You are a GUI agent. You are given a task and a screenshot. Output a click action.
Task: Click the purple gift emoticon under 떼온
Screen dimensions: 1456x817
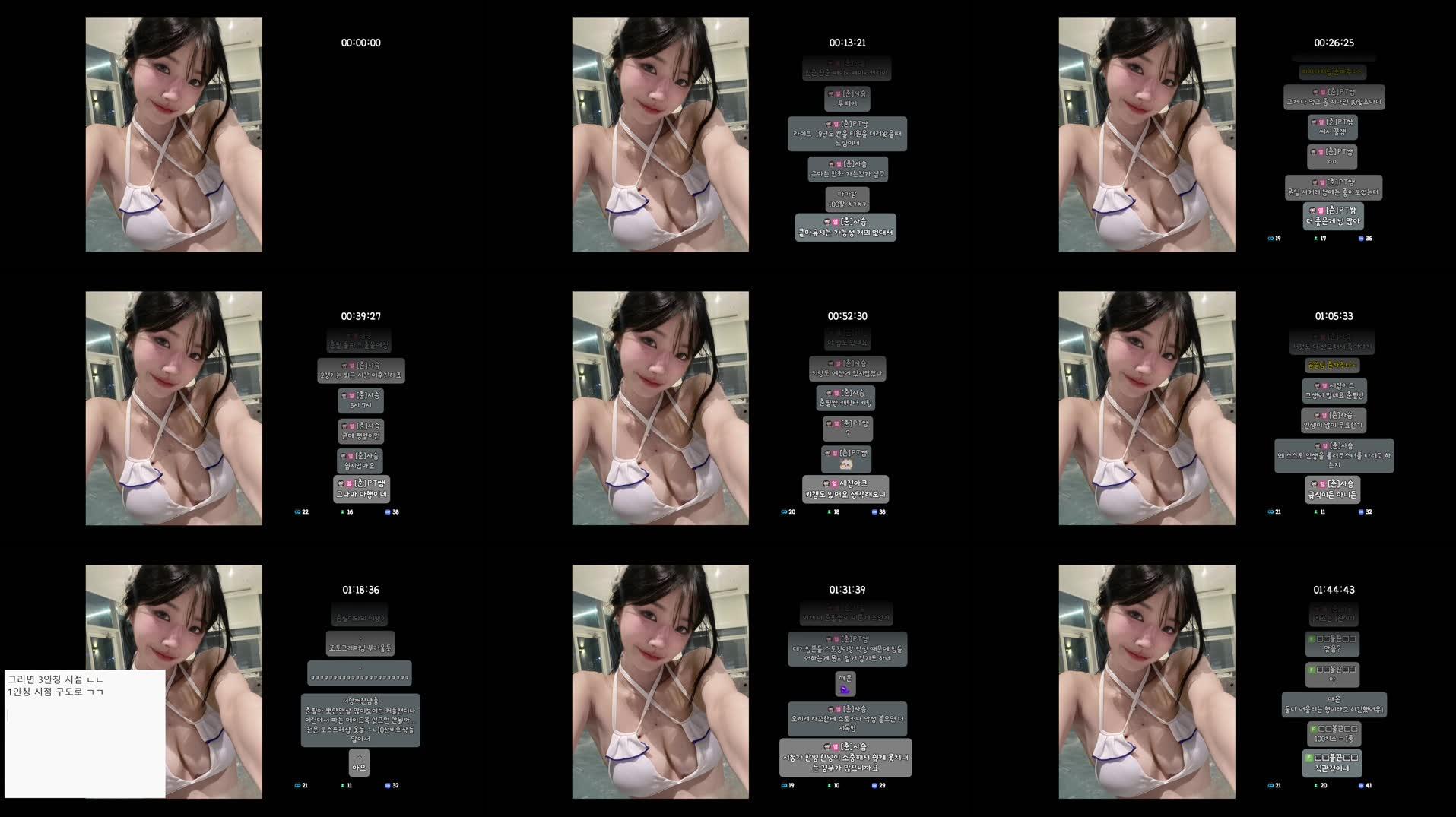click(x=846, y=686)
